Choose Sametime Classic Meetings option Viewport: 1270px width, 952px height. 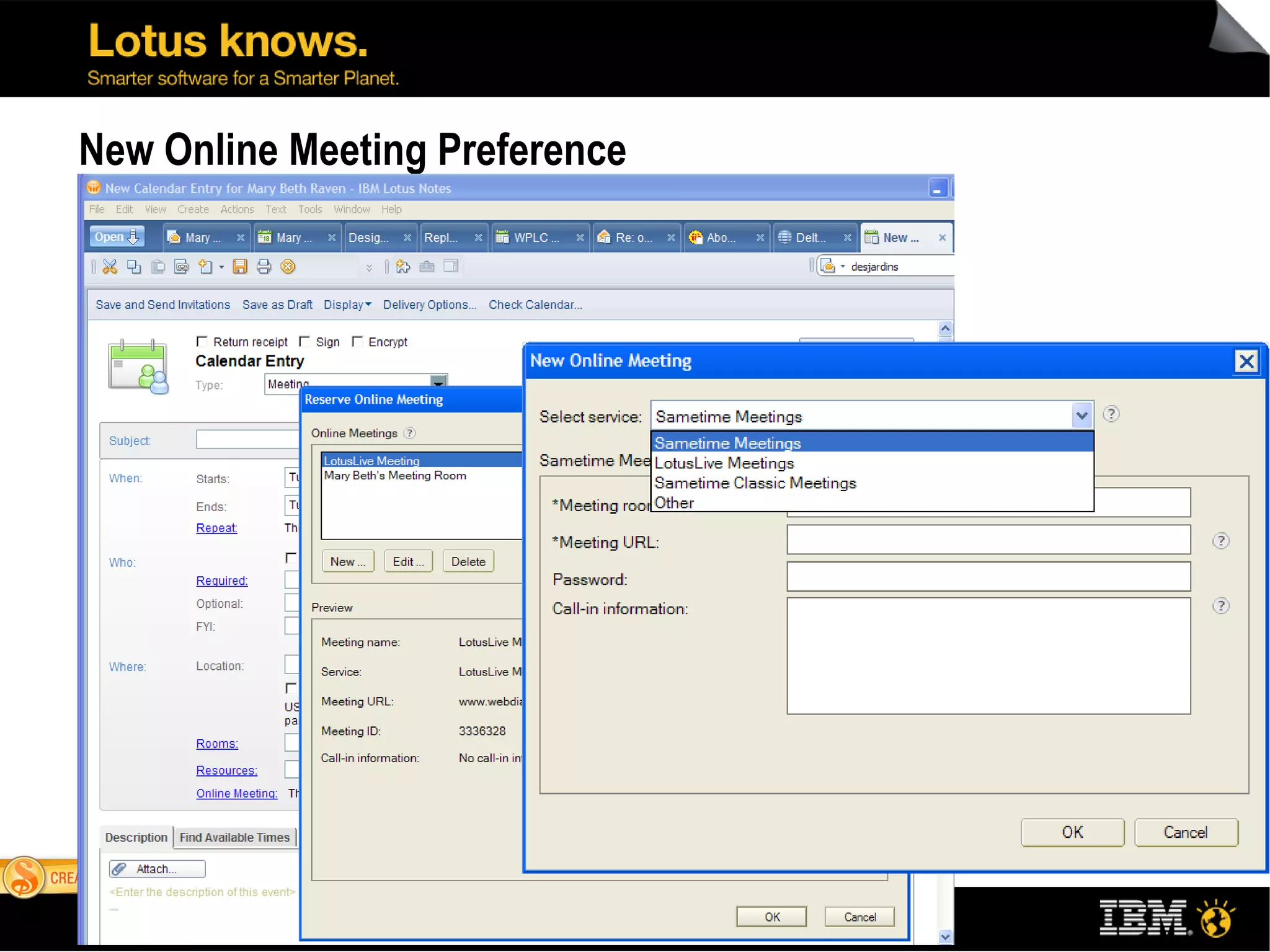pos(872,483)
